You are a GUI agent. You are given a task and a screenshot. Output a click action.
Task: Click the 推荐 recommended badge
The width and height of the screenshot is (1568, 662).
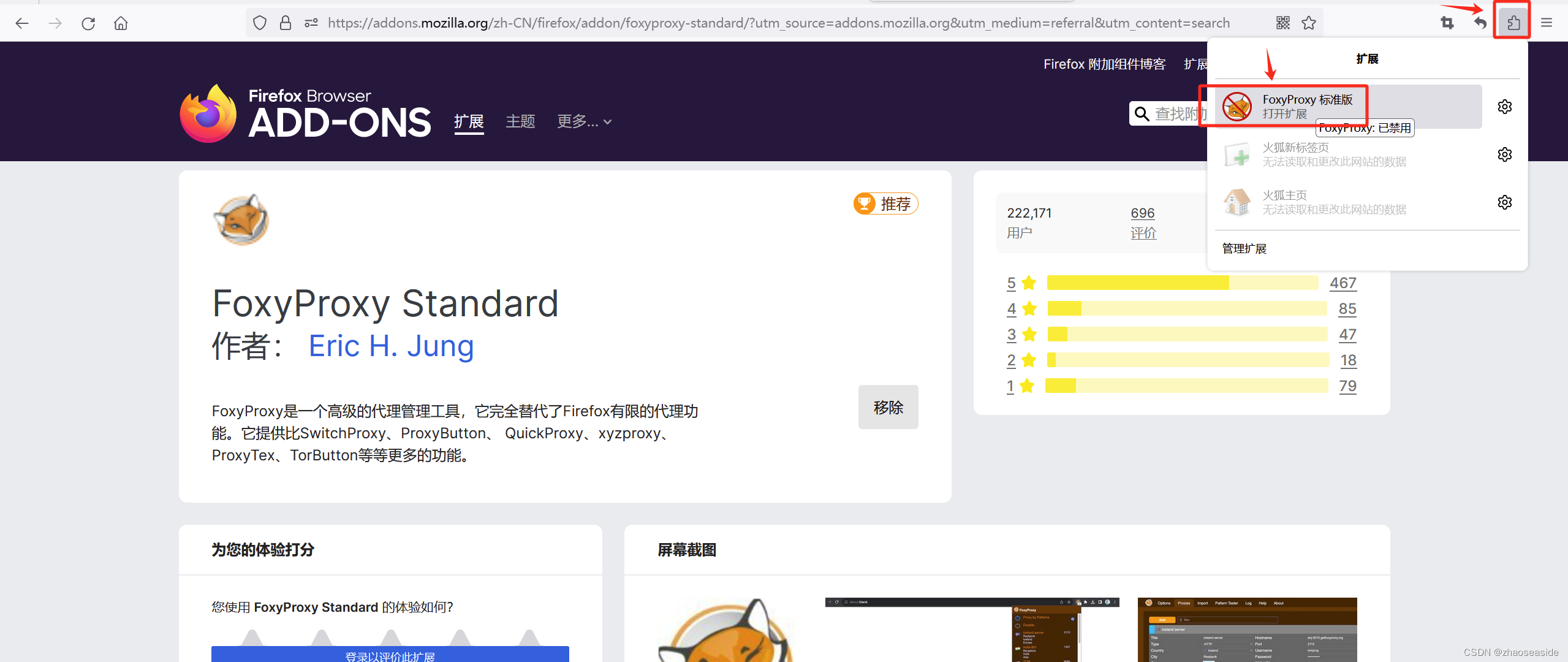(x=885, y=204)
